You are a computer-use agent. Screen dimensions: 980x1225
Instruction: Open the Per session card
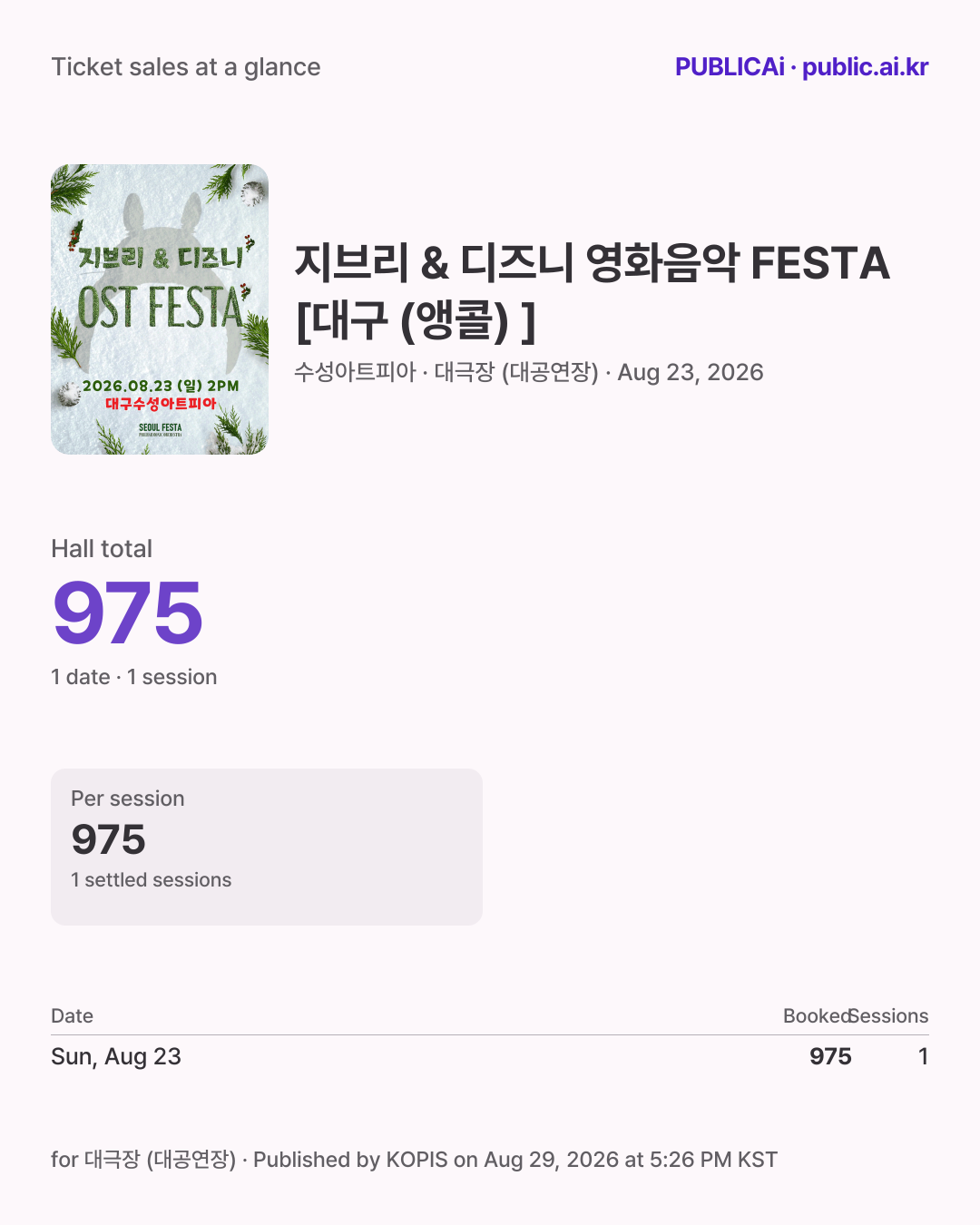pos(267,847)
